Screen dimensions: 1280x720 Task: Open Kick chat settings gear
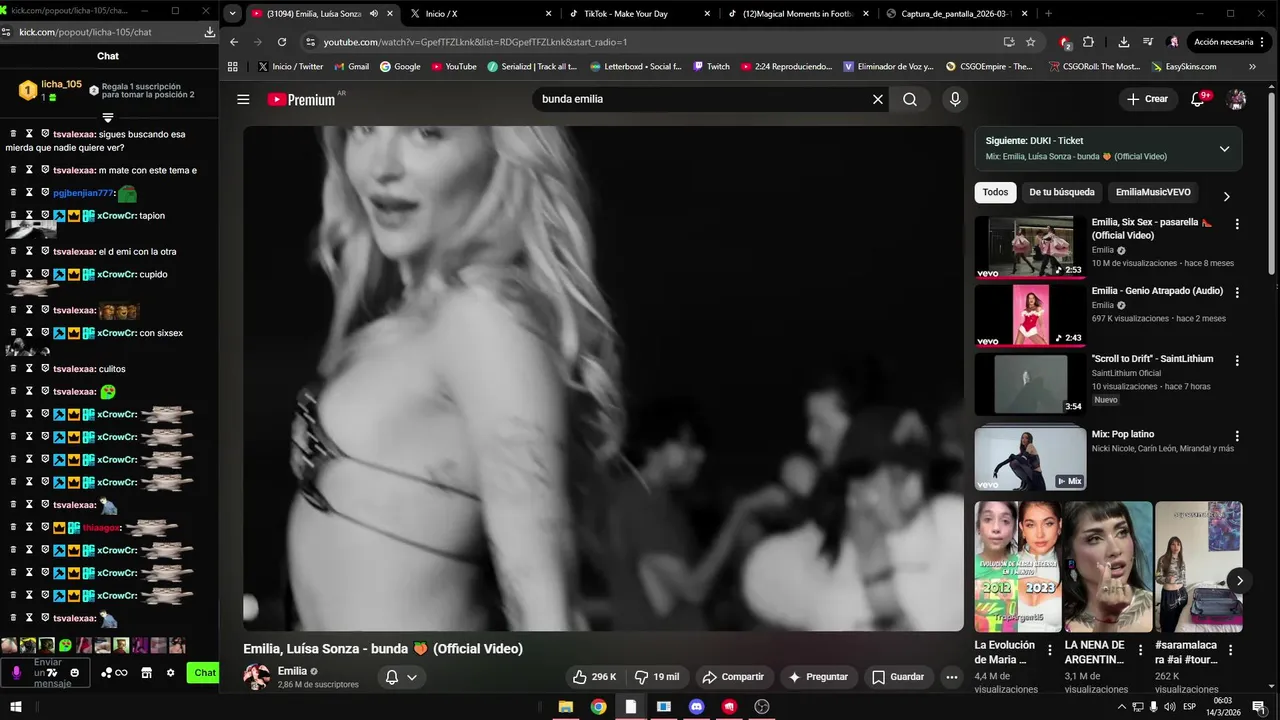170,673
